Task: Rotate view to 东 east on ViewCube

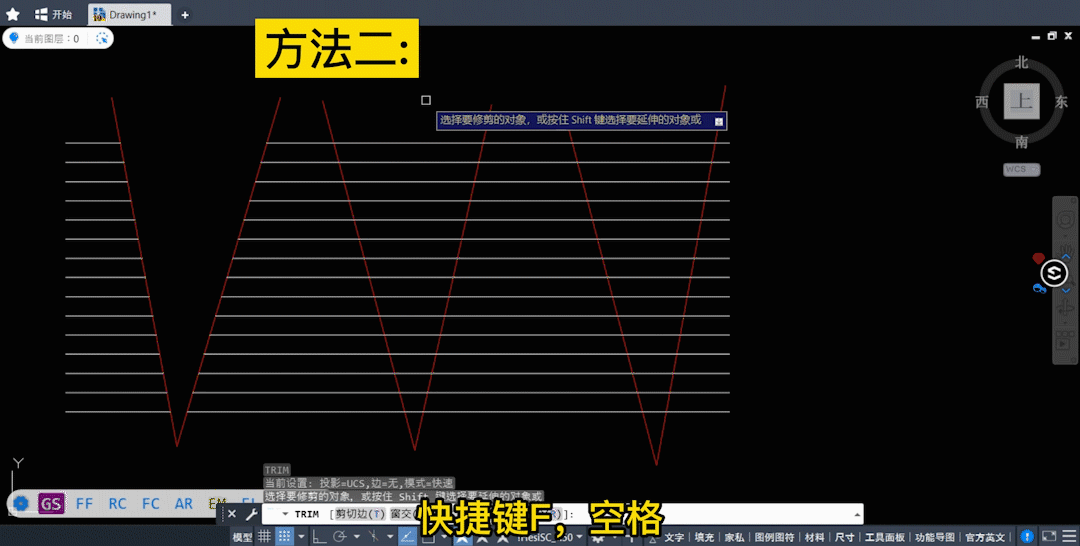Action: [1061, 102]
